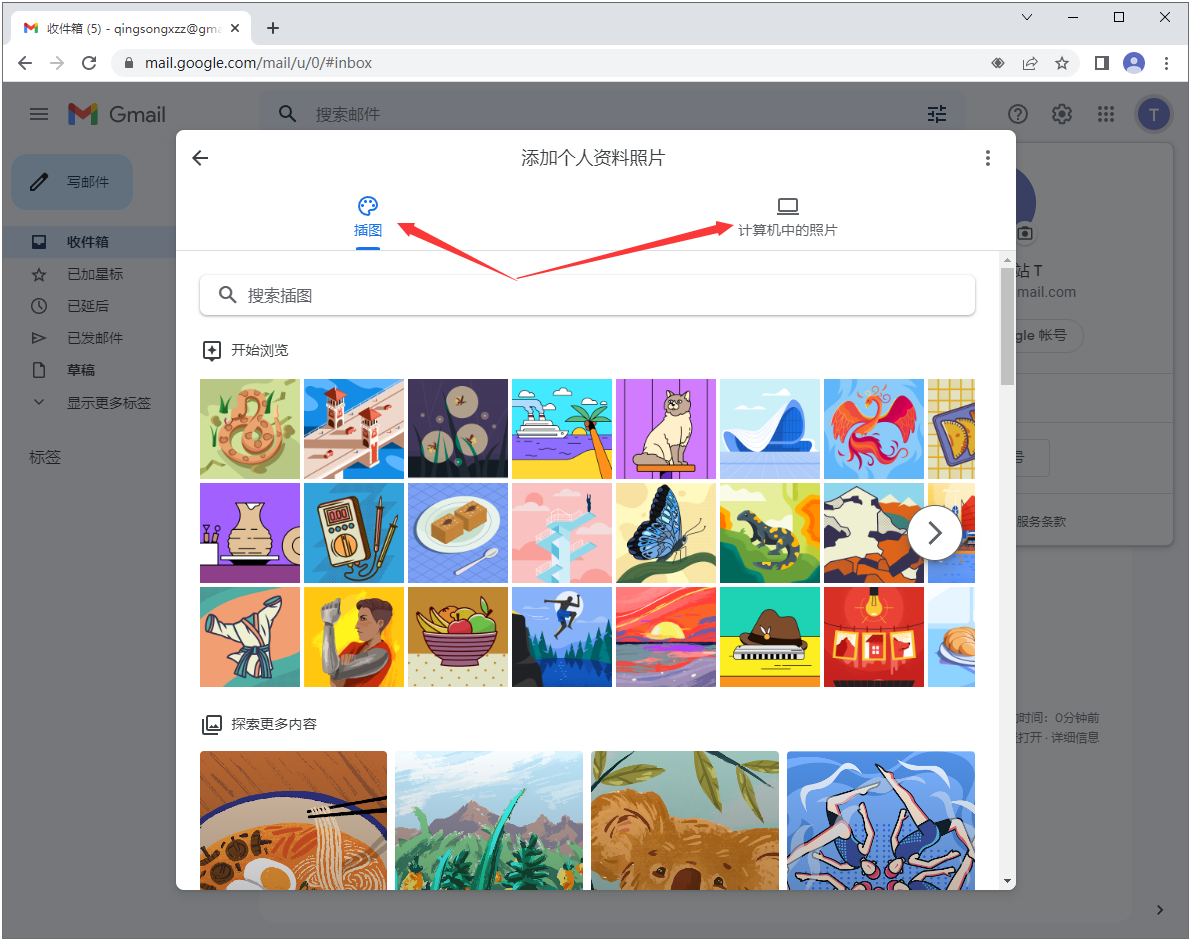Bookmark this page with the star icon
1191x941 pixels.
[1062, 63]
